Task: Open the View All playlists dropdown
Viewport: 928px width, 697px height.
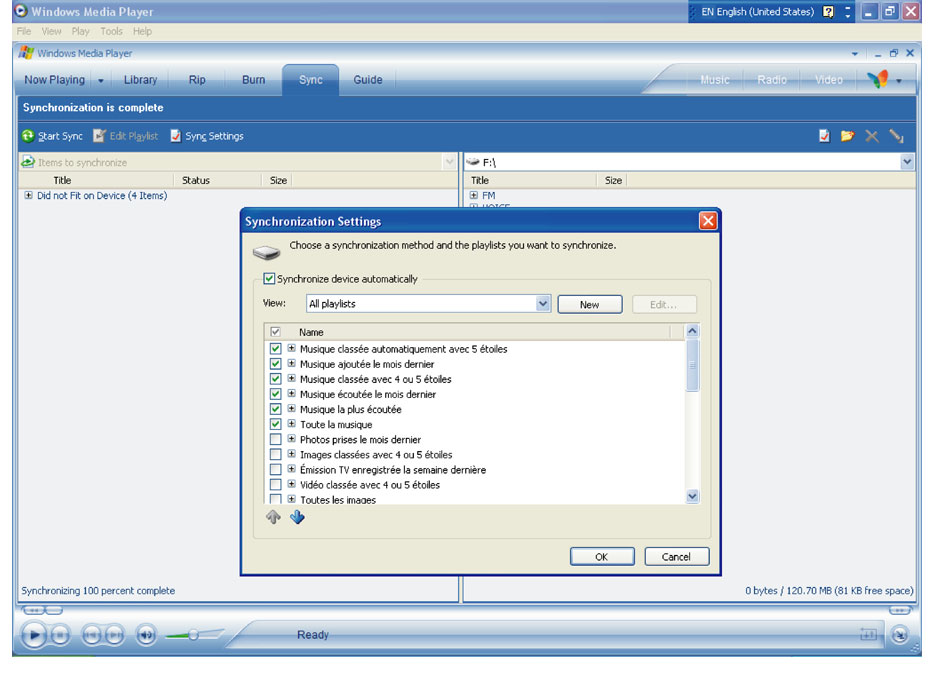Action: [x=543, y=304]
